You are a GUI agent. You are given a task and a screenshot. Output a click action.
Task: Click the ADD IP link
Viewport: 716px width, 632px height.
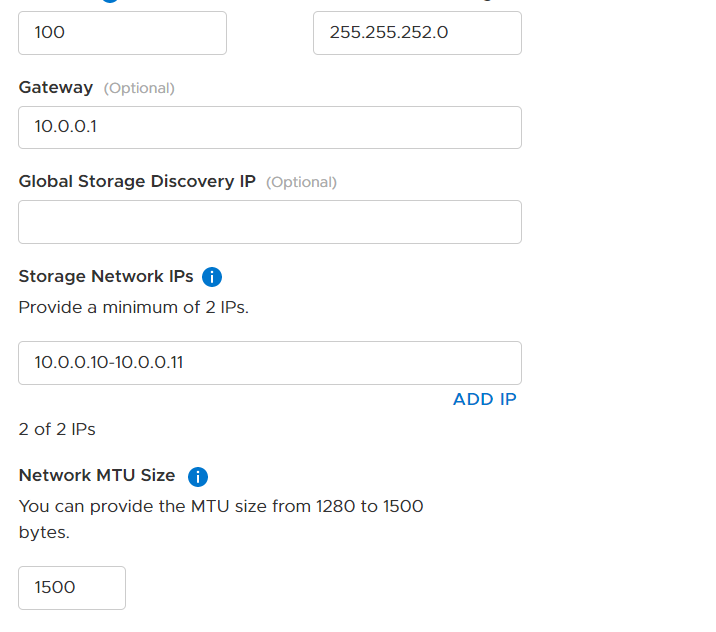[x=484, y=400]
